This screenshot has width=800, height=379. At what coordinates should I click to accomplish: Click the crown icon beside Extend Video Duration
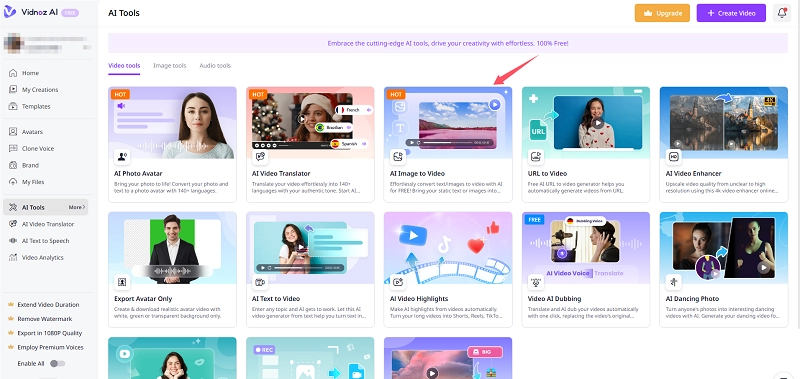[11, 305]
